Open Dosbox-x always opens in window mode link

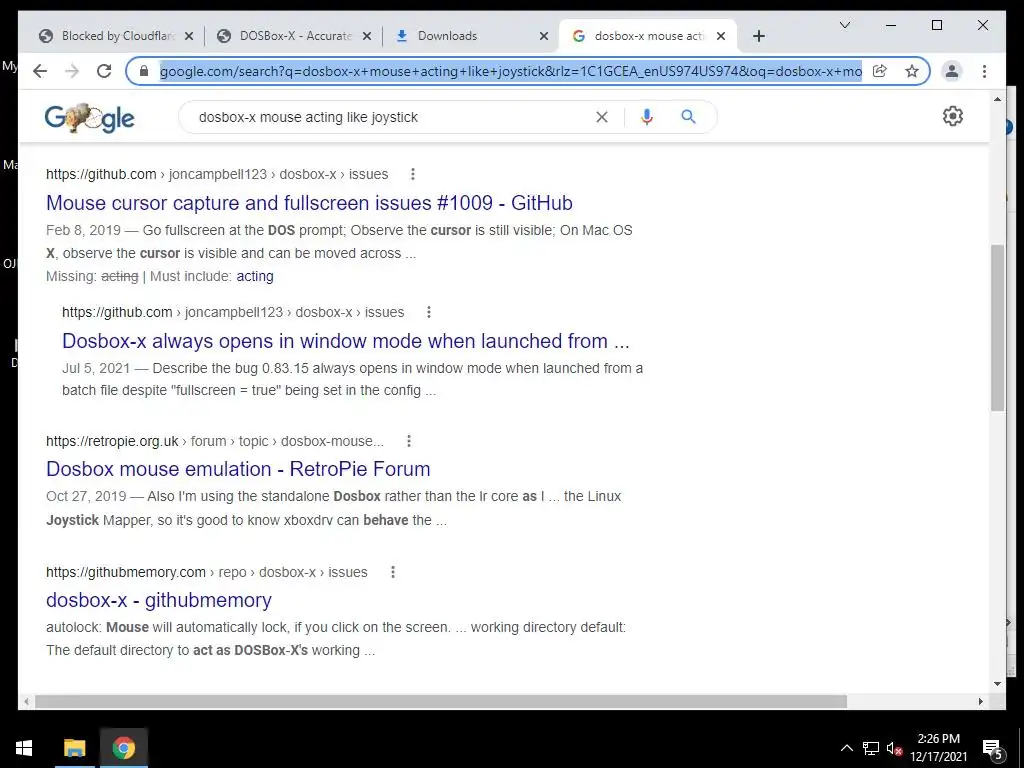click(x=345, y=341)
